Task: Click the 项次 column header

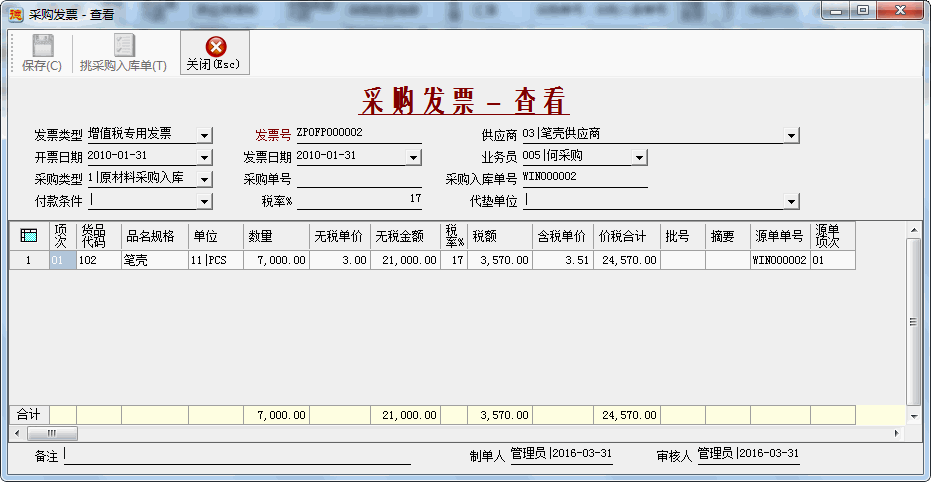Action: click(63, 236)
